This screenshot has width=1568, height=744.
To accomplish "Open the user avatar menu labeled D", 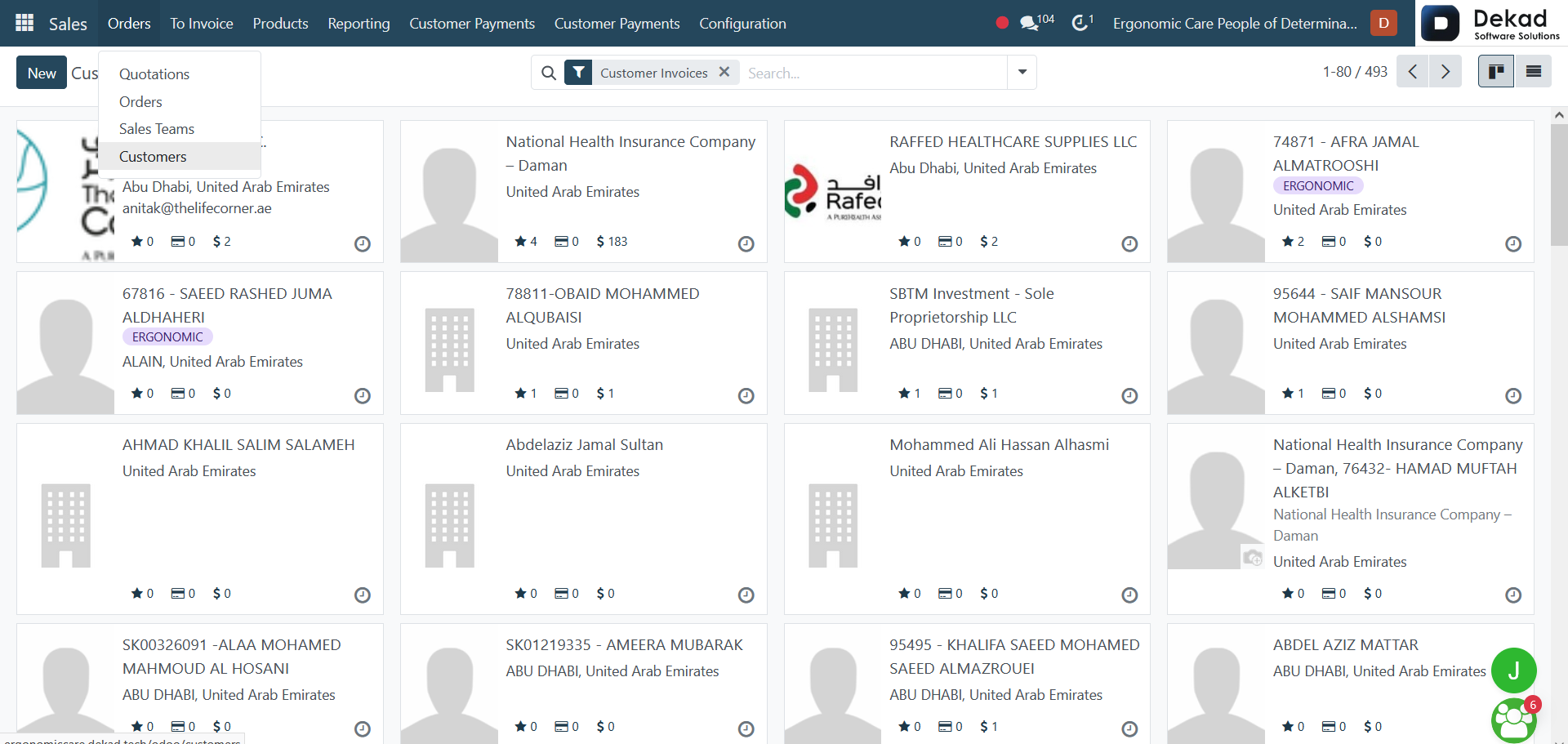I will [x=1383, y=23].
